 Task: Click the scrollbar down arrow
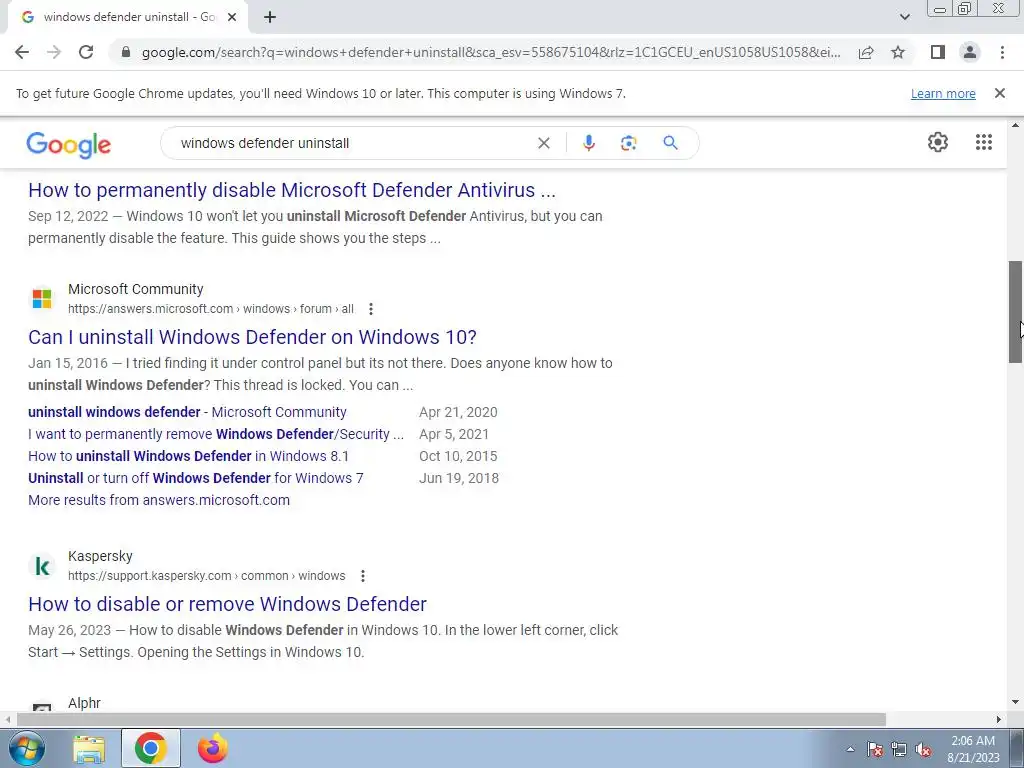[x=1015, y=703]
